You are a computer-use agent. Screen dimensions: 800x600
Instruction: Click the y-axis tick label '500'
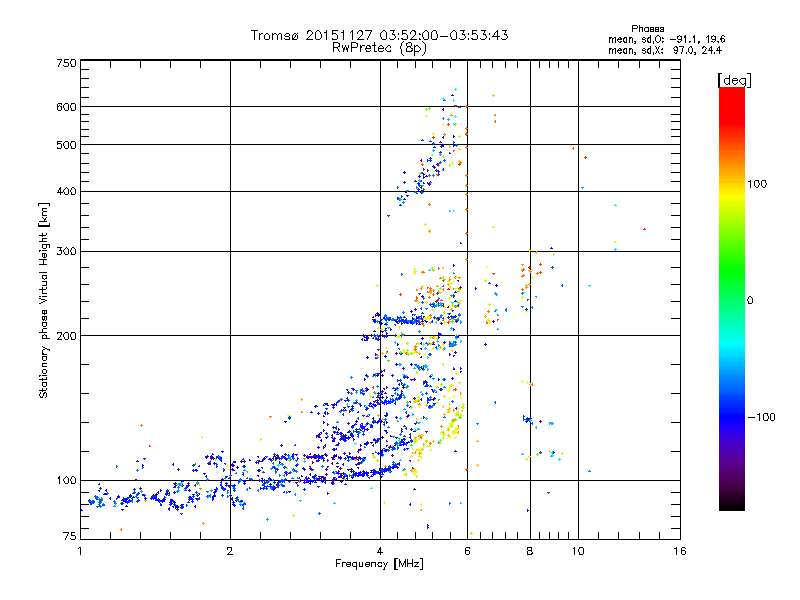(x=66, y=145)
